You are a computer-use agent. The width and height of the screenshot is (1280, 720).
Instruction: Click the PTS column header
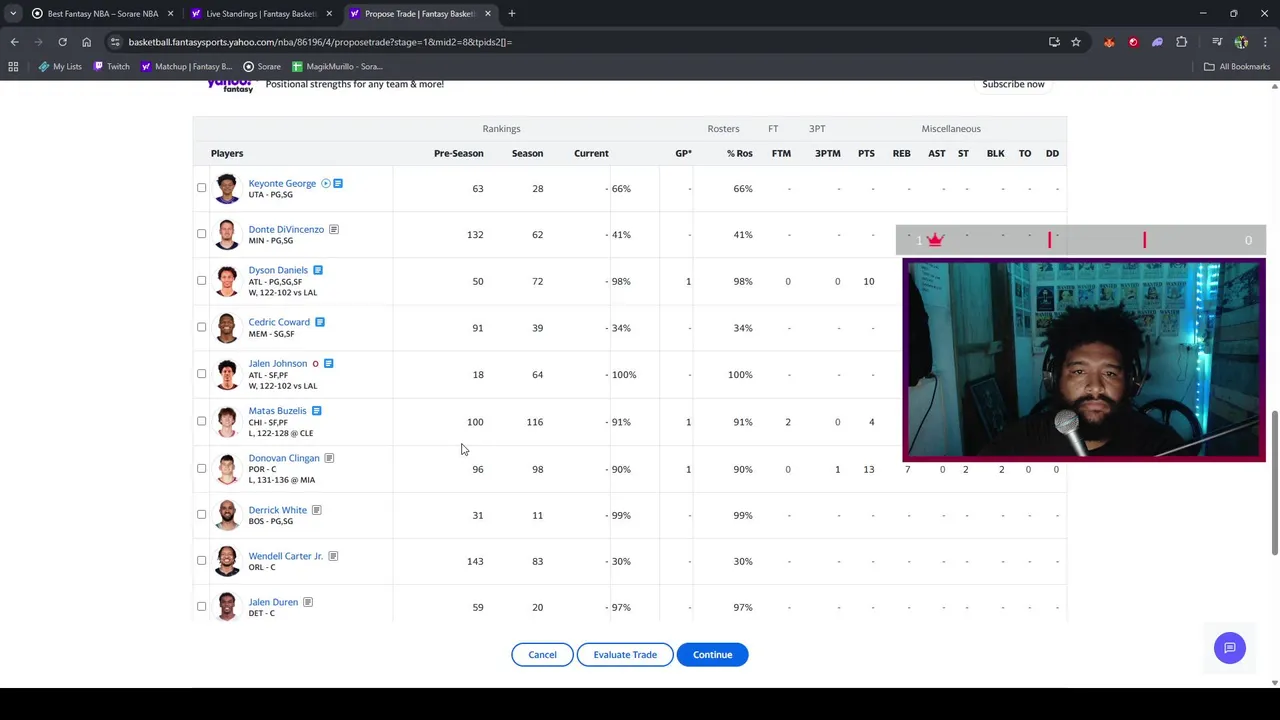866,154
